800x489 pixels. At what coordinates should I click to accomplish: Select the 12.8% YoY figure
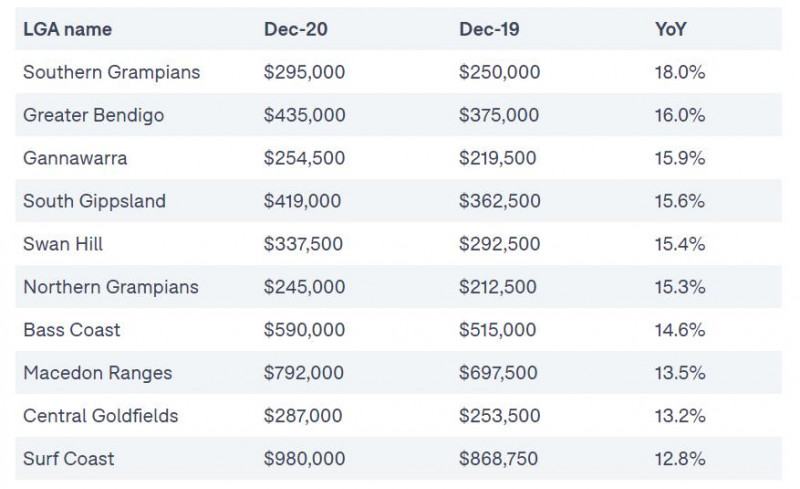pyautogui.click(x=680, y=459)
